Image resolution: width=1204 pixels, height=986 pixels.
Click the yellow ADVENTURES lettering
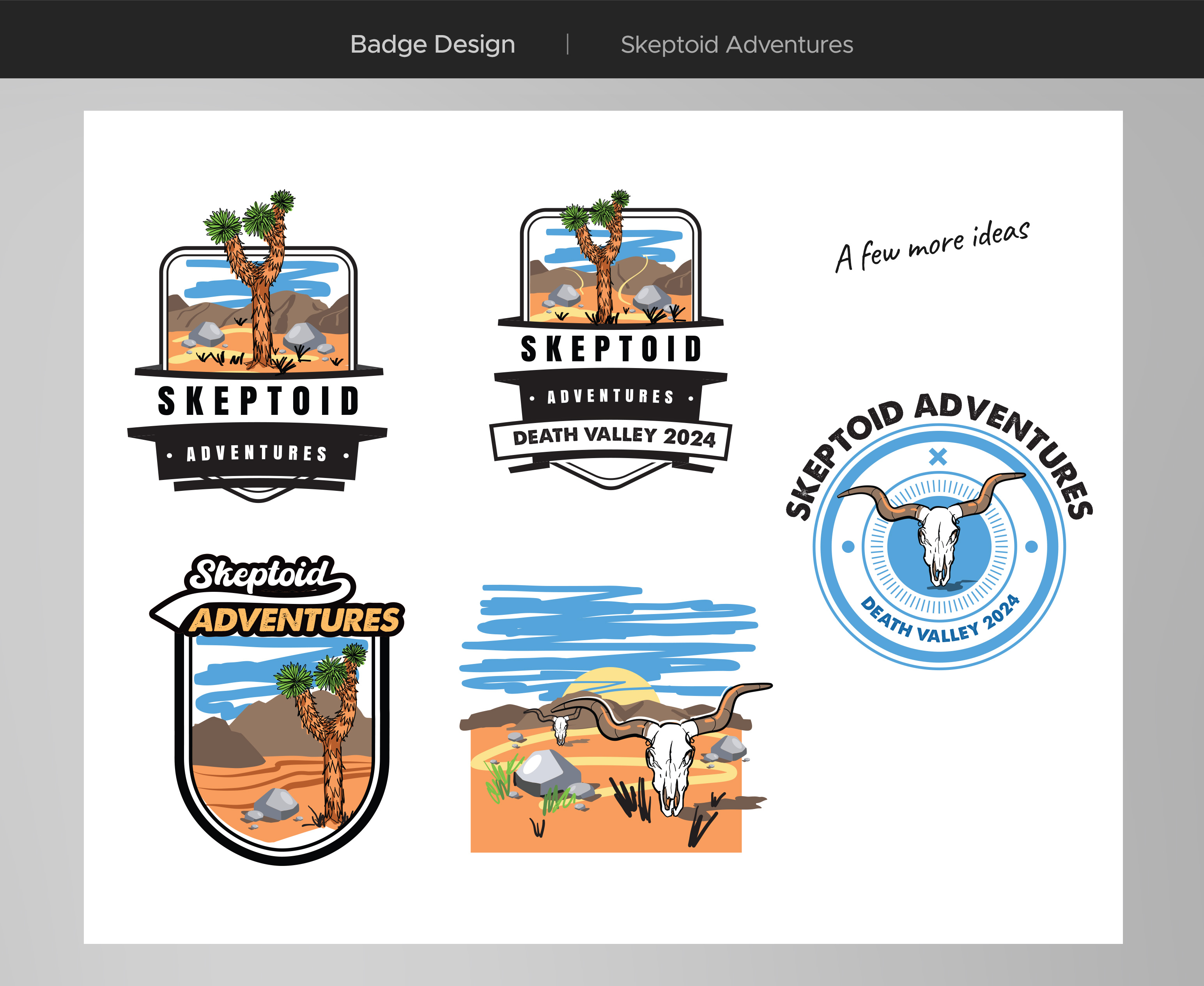(294, 620)
